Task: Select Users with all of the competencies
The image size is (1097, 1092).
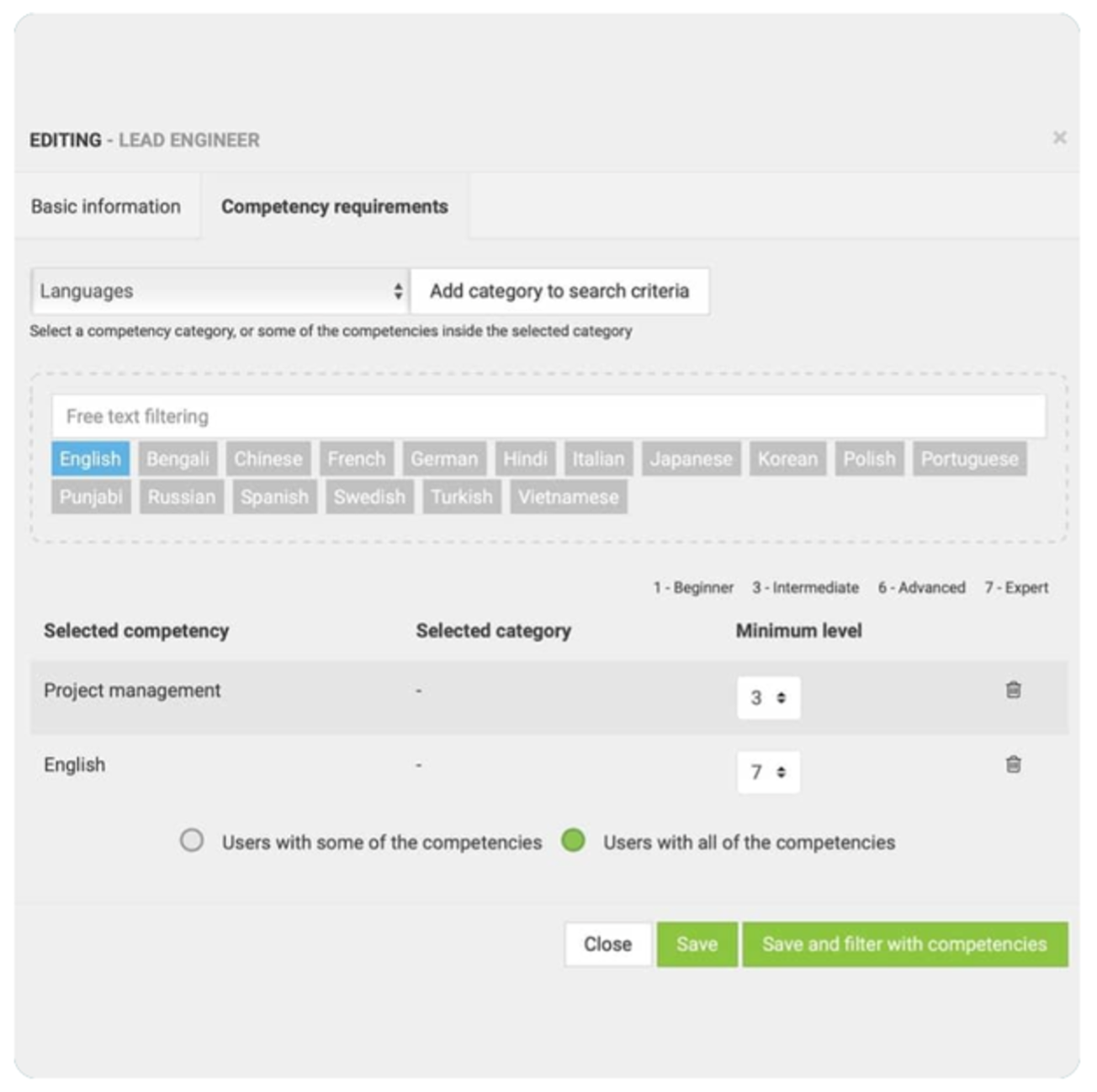Action: (573, 840)
